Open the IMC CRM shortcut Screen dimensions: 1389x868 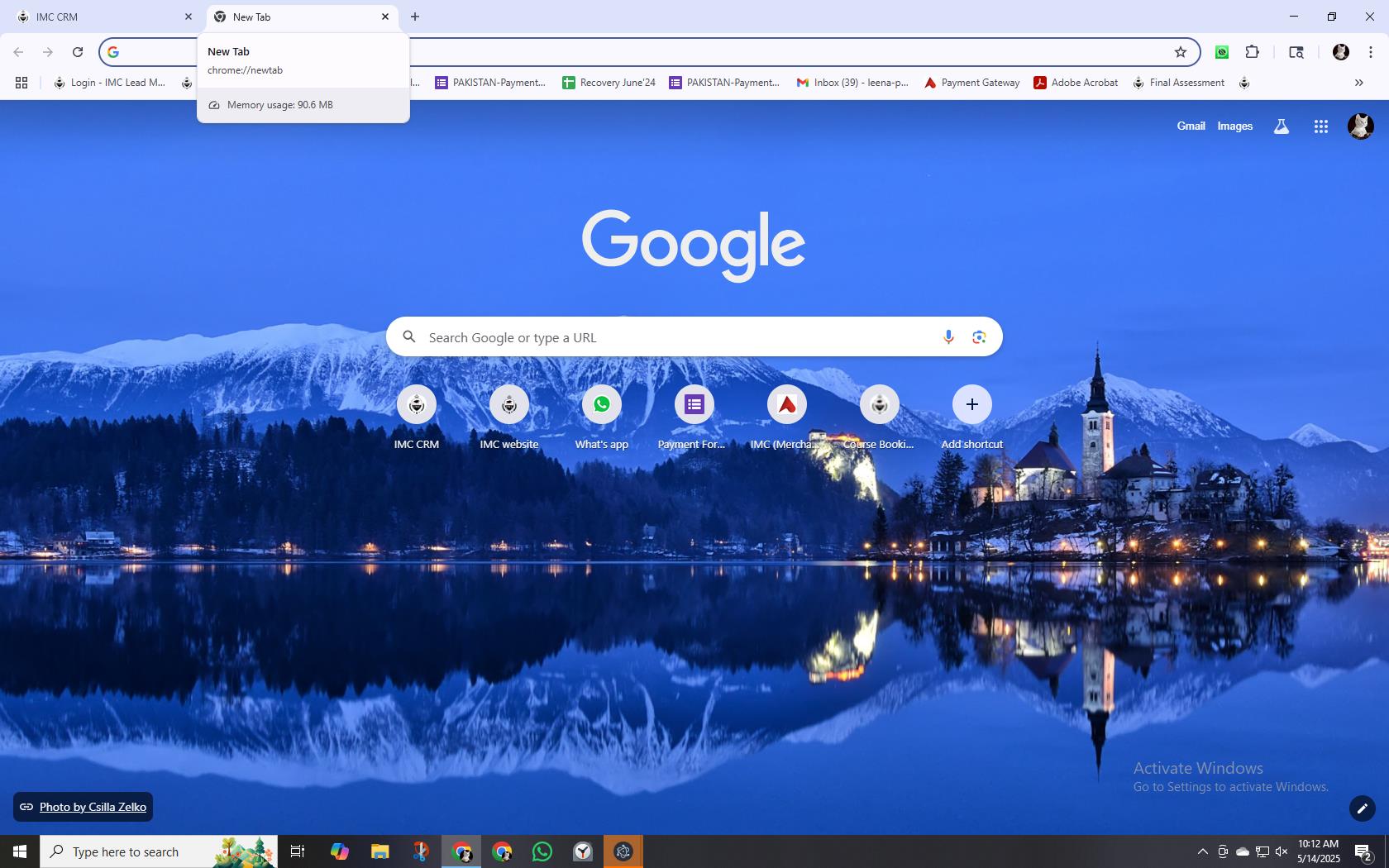click(x=417, y=417)
